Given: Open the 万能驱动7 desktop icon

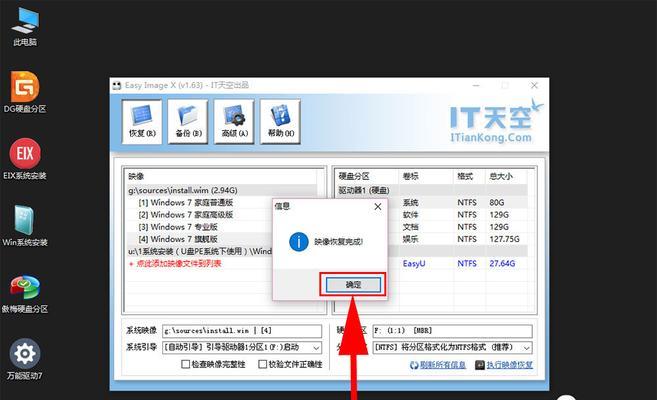Looking at the screenshot, I should click(x=25, y=359).
